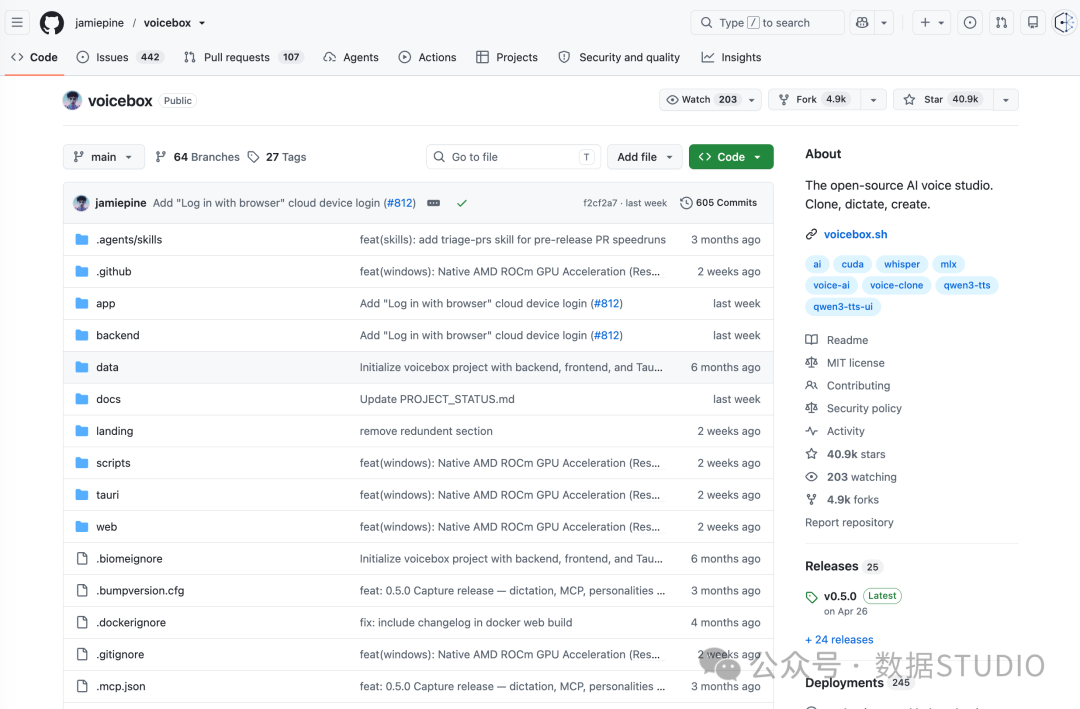
Task: Open the Insights tab
Action: pyautogui.click(x=731, y=57)
